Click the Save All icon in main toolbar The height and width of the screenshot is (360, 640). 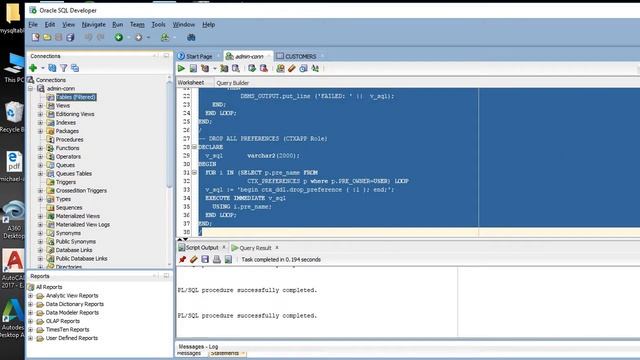(70, 38)
